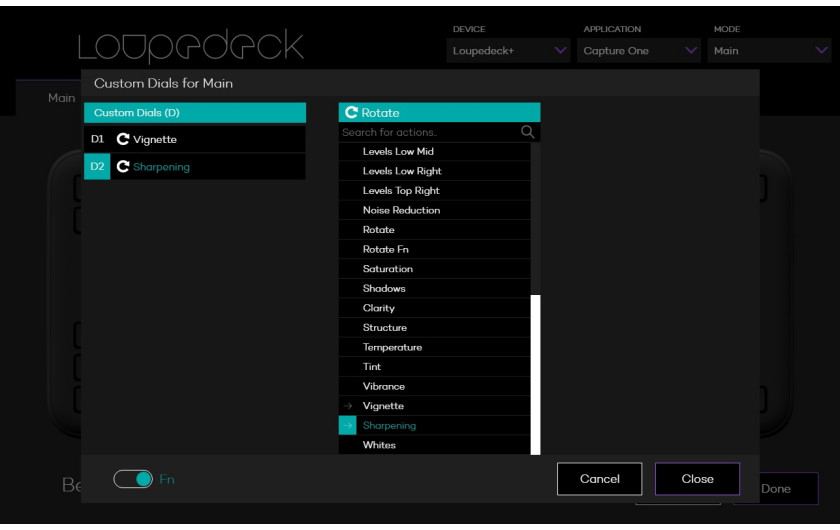Click the highlighted arrow icon beside Sharpening
This screenshot has height=530, width=840.
point(348,426)
